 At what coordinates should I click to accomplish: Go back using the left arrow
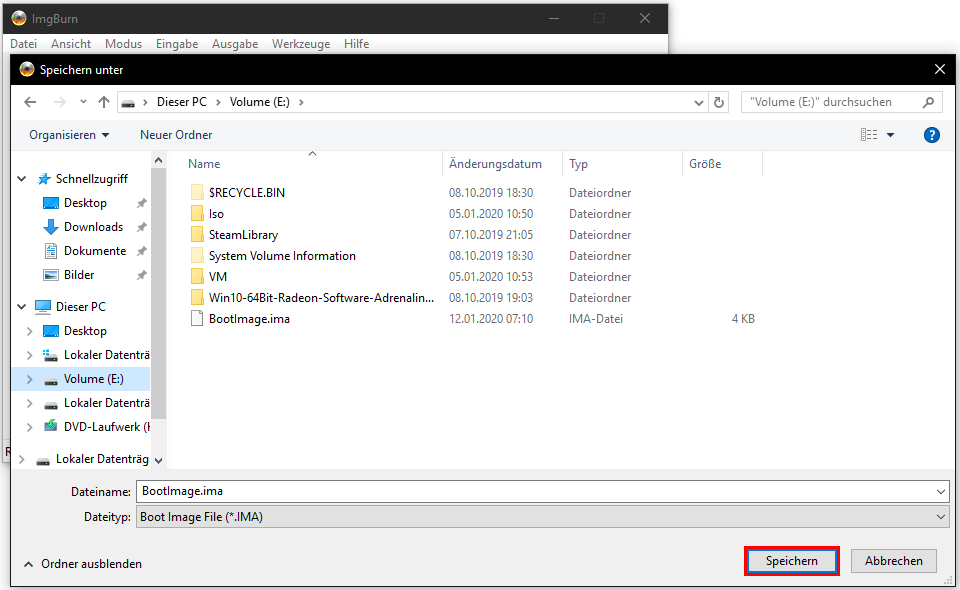point(30,102)
